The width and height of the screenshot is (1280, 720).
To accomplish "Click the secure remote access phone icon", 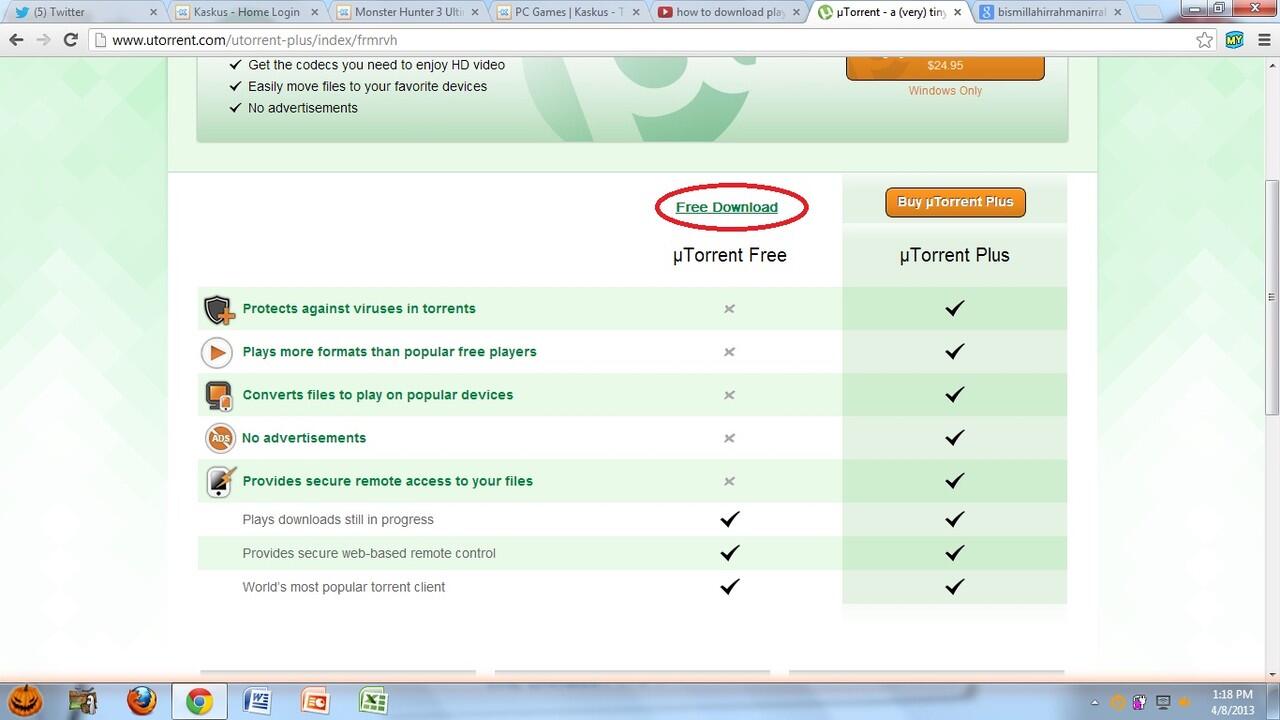I will [220, 481].
